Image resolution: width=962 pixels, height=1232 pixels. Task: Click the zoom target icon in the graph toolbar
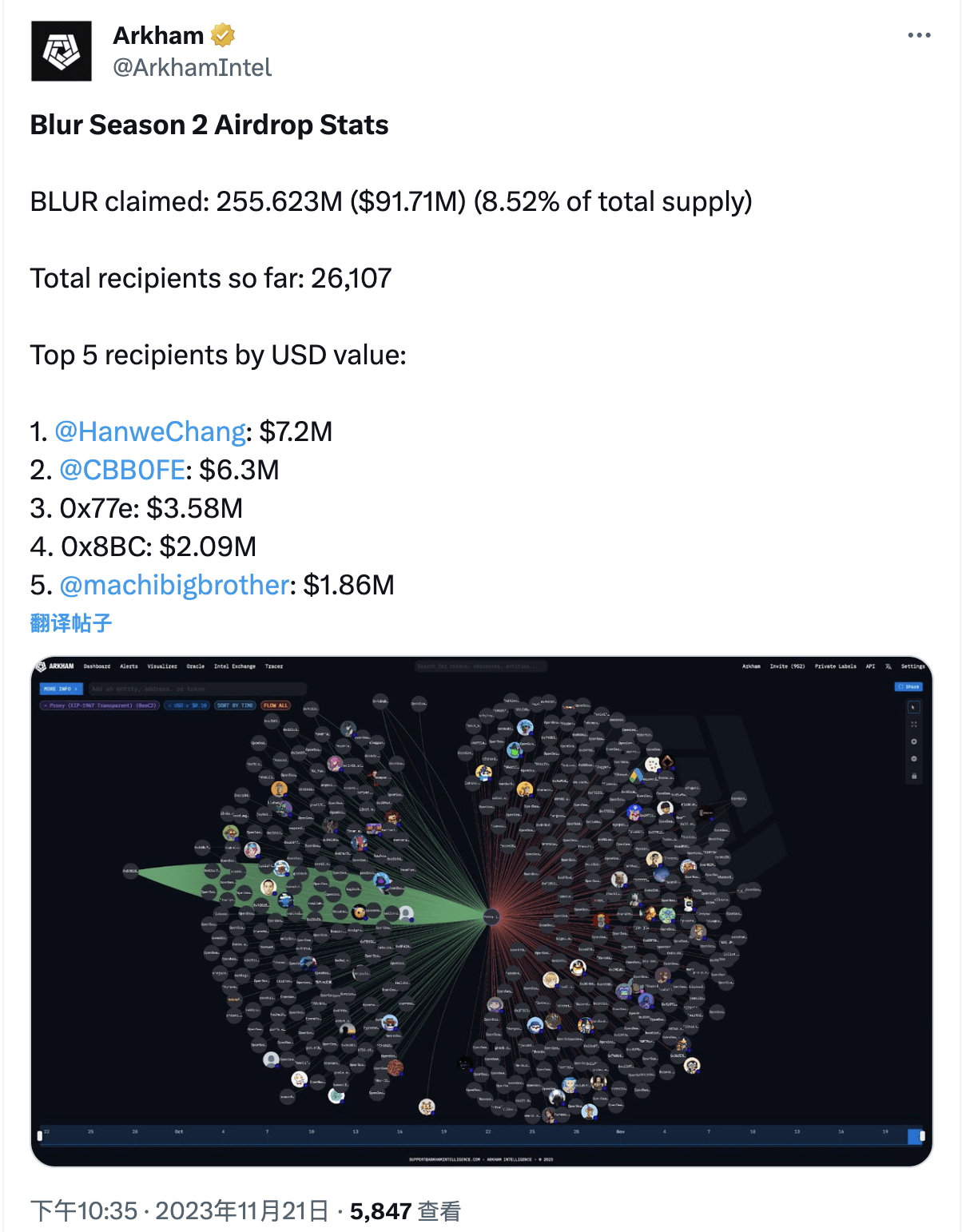[x=913, y=741]
